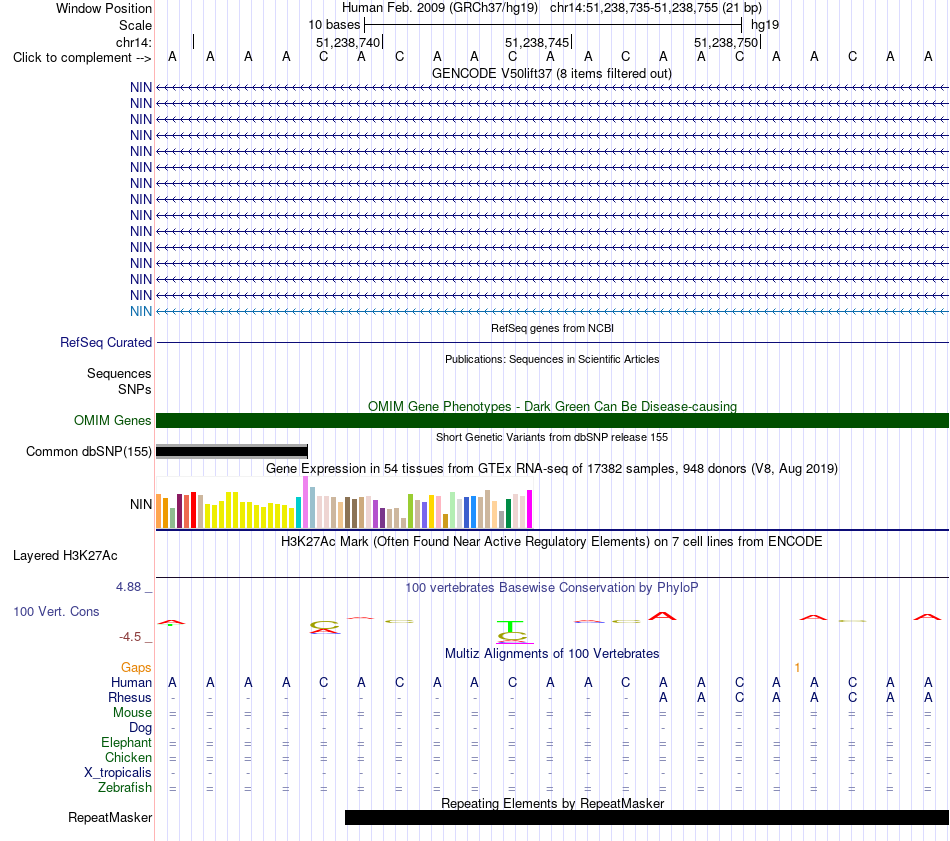Click the PhyloP maximum value '4.88'
This screenshot has width=950, height=841.
pos(128,587)
